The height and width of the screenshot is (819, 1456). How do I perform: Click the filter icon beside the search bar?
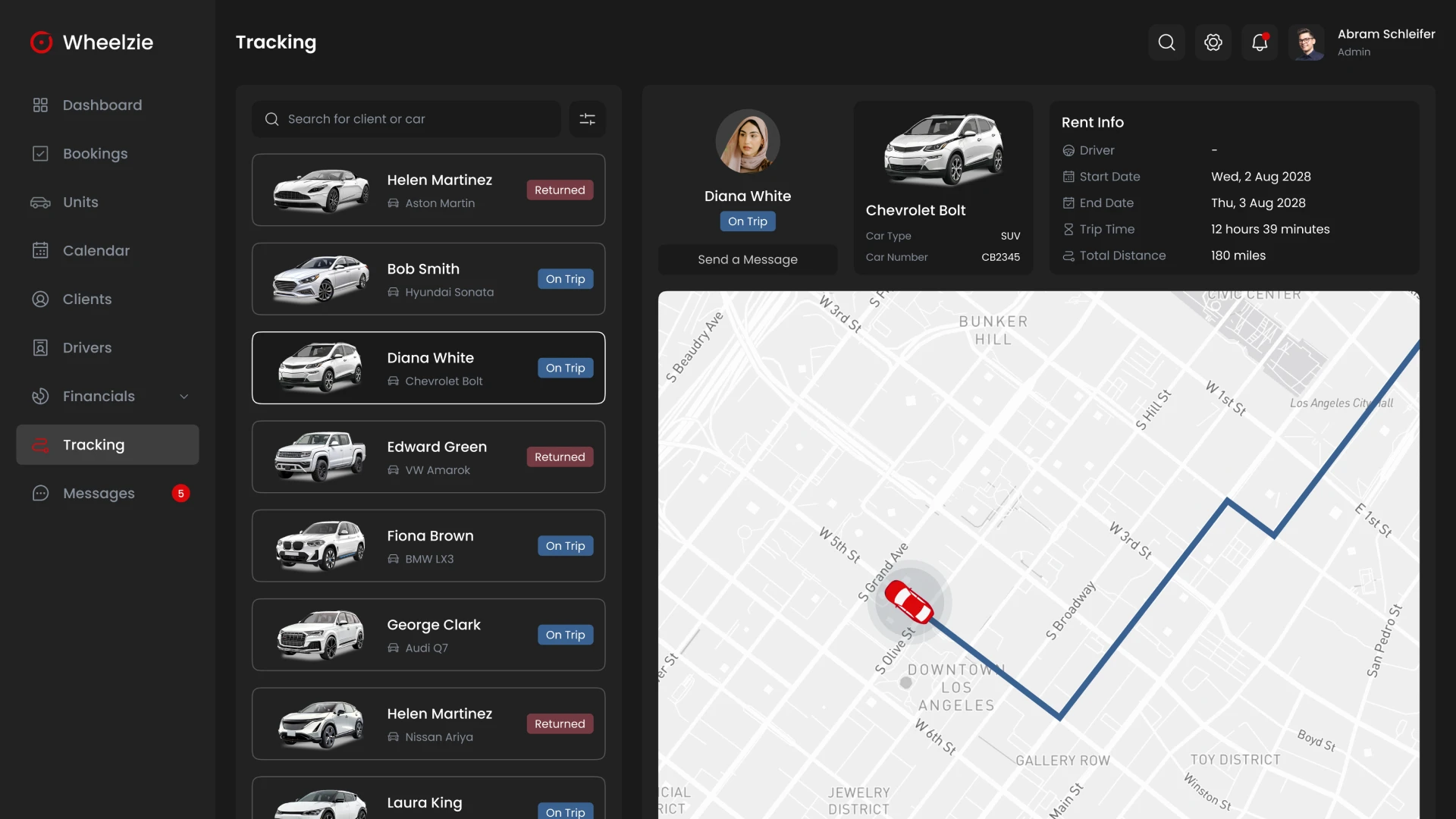point(588,119)
